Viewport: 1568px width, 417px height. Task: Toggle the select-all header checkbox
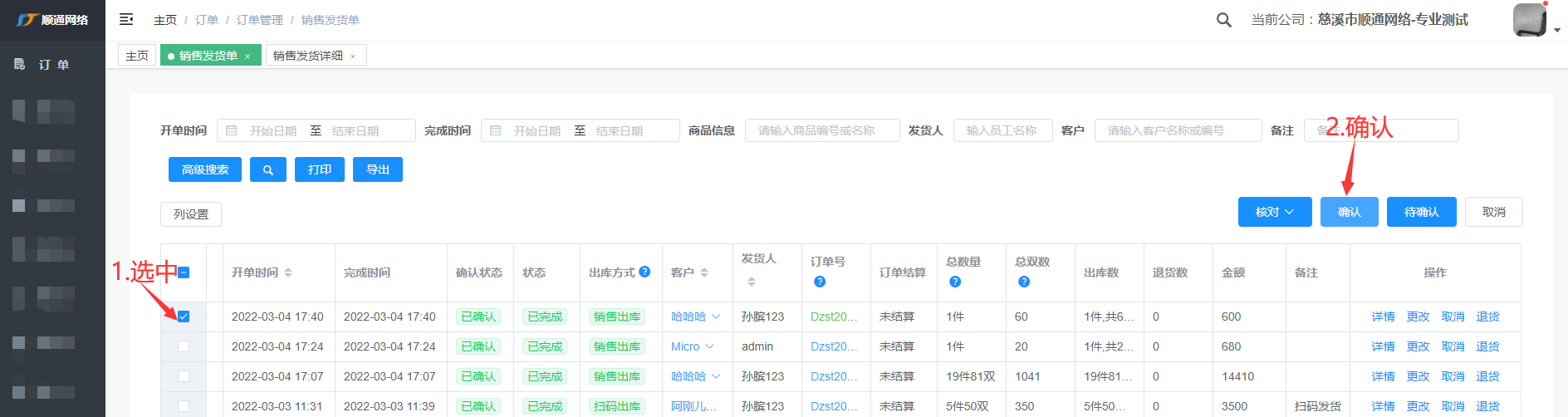[x=184, y=272]
